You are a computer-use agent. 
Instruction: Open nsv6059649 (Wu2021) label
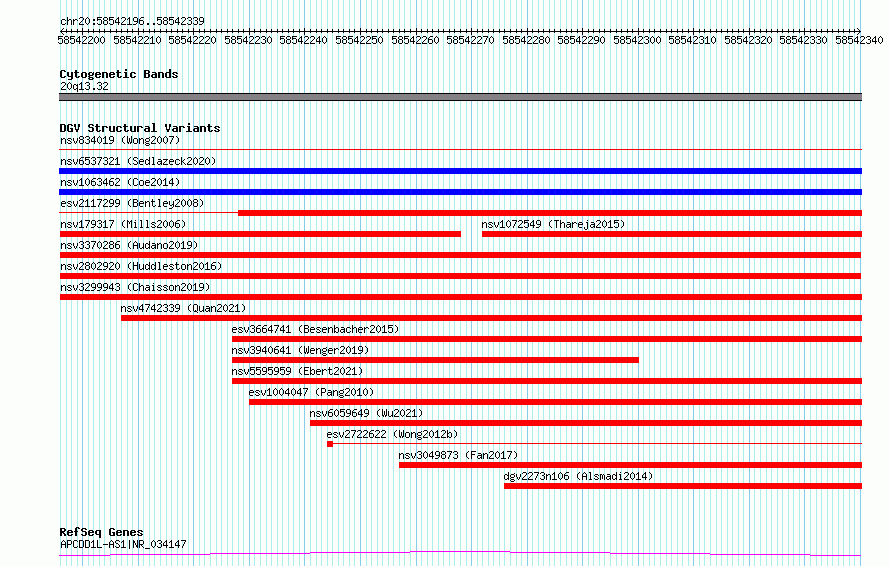(366, 413)
